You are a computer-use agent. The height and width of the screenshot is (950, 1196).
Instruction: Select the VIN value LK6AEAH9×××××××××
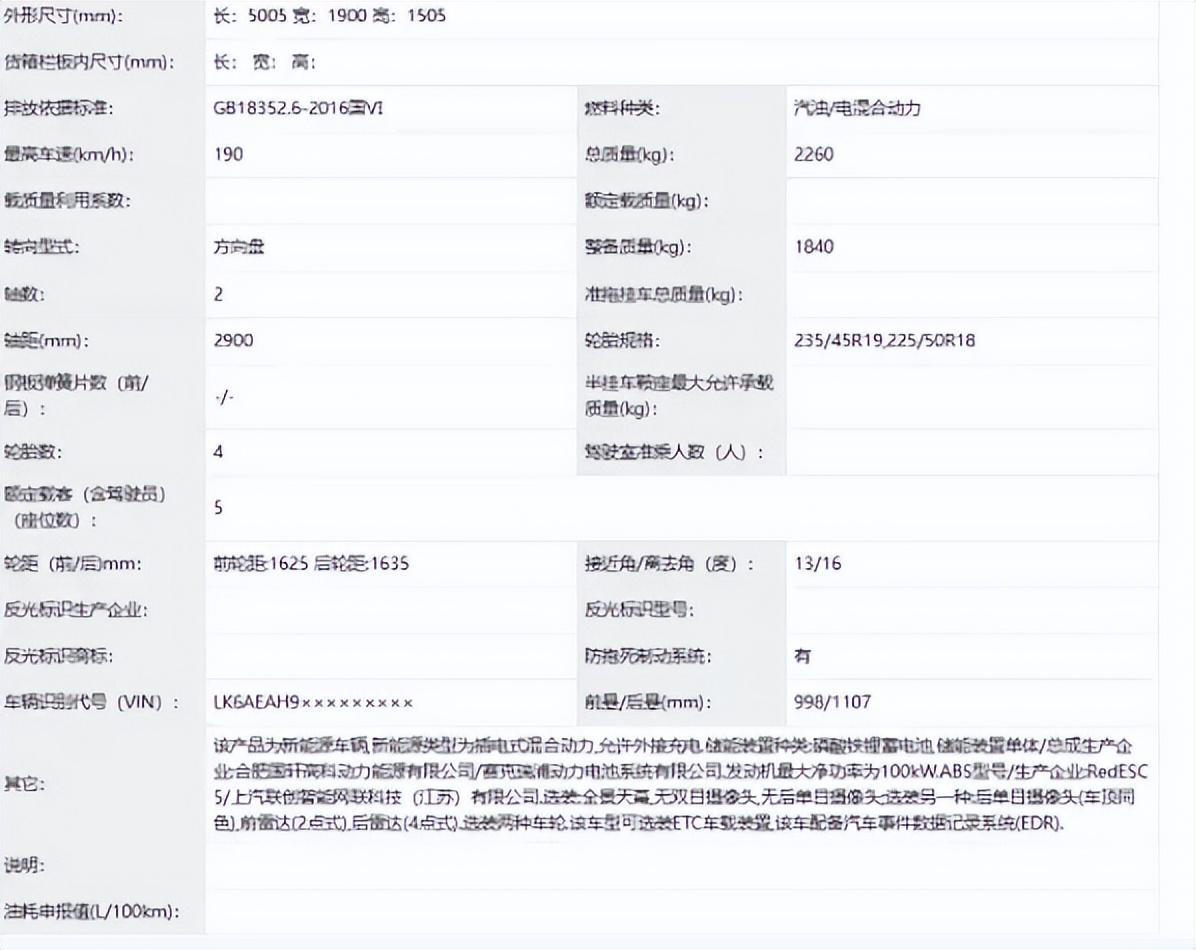coord(313,703)
